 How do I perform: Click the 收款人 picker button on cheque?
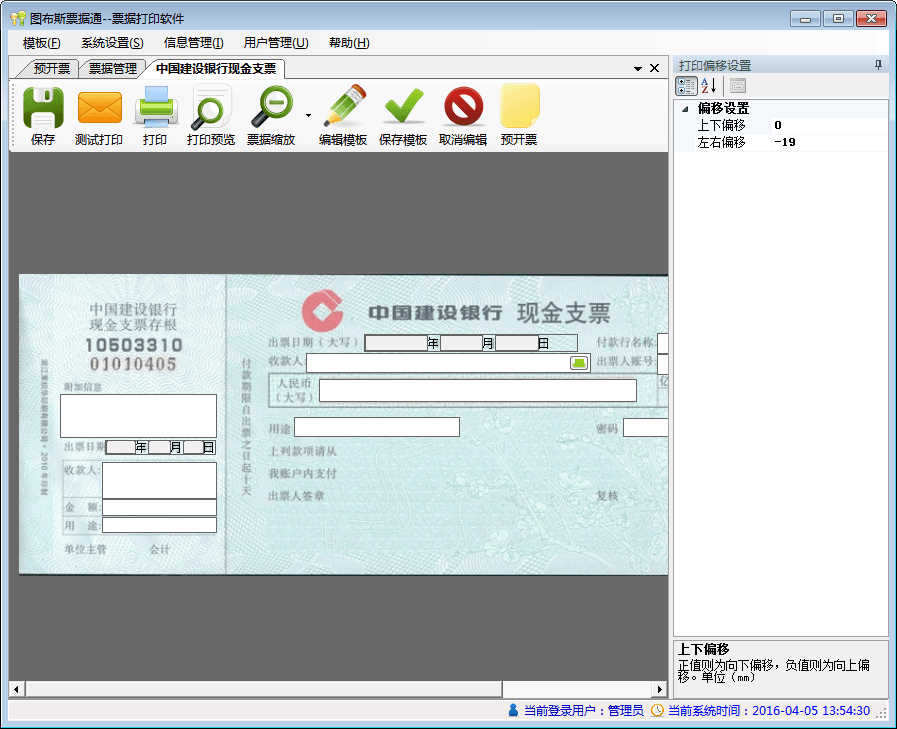tap(580, 363)
